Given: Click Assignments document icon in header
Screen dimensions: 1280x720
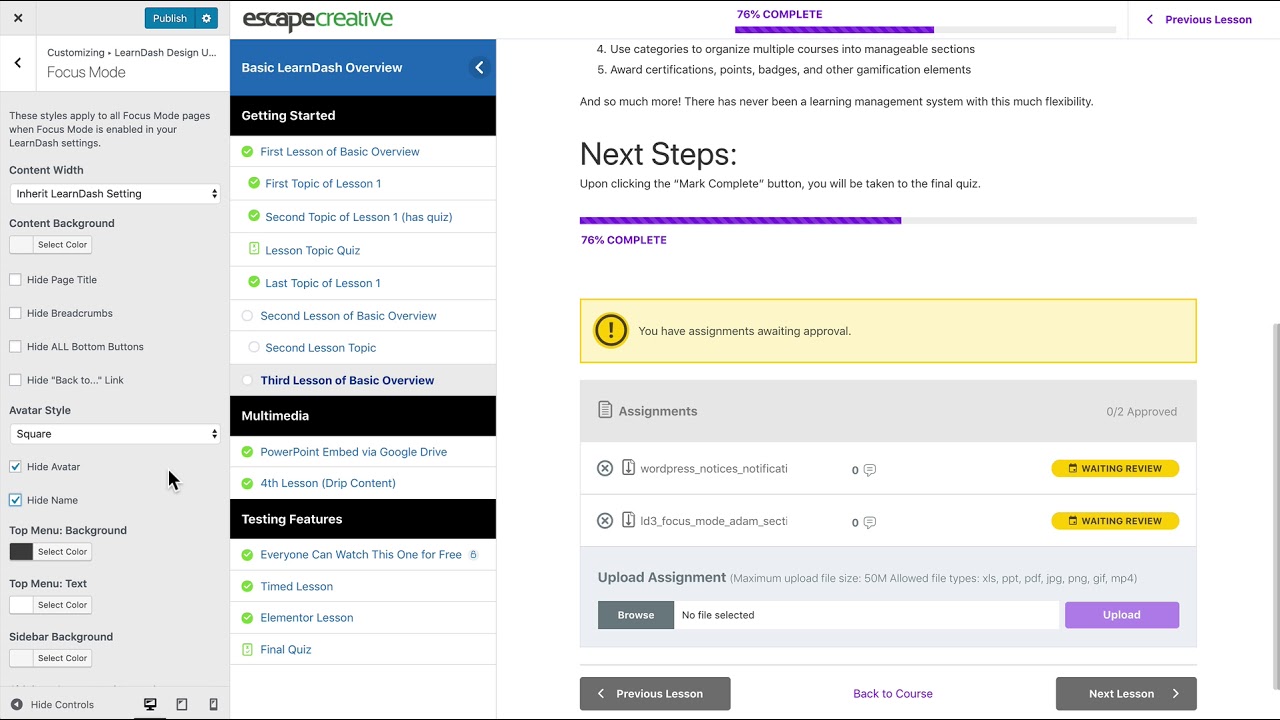Looking at the screenshot, I should point(605,410).
